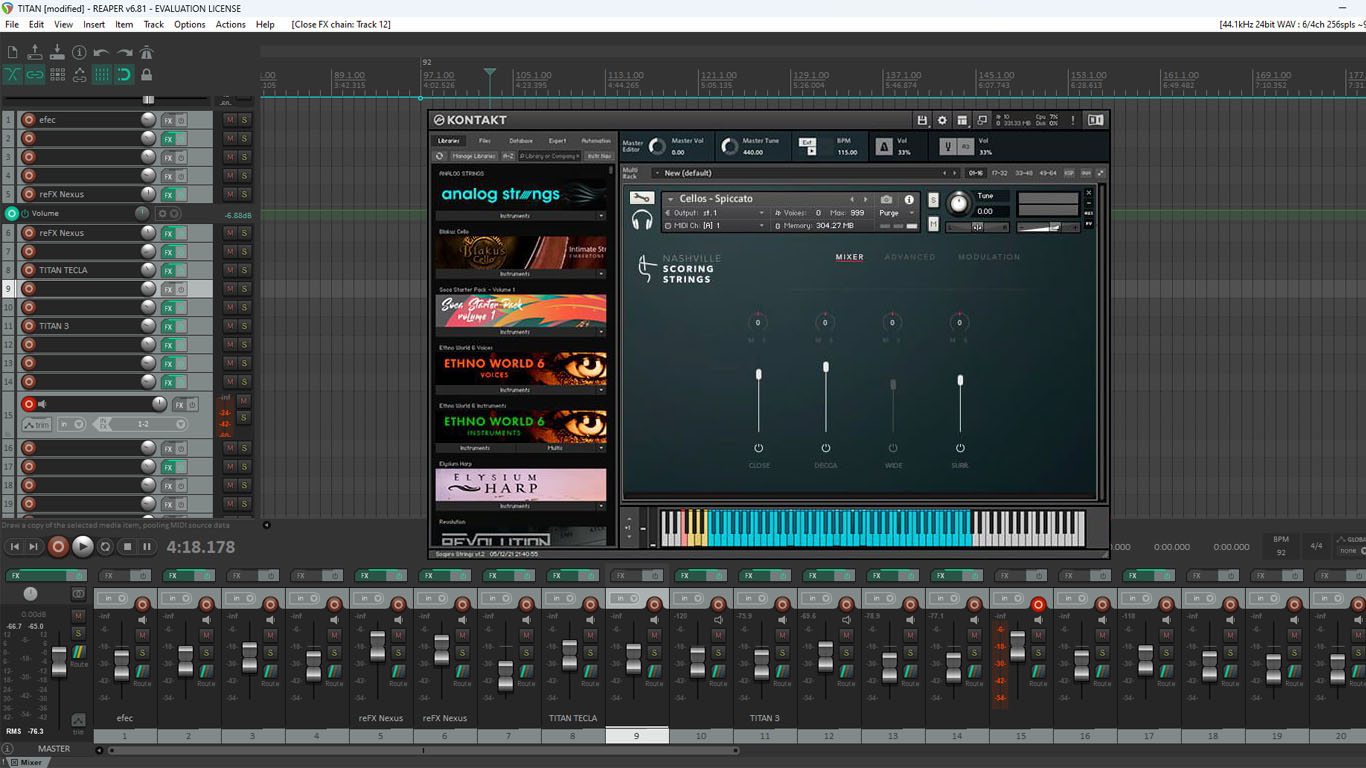Toggle envelope points move-with-items icon
Viewport: 1366px width, 768px height.
79,74
